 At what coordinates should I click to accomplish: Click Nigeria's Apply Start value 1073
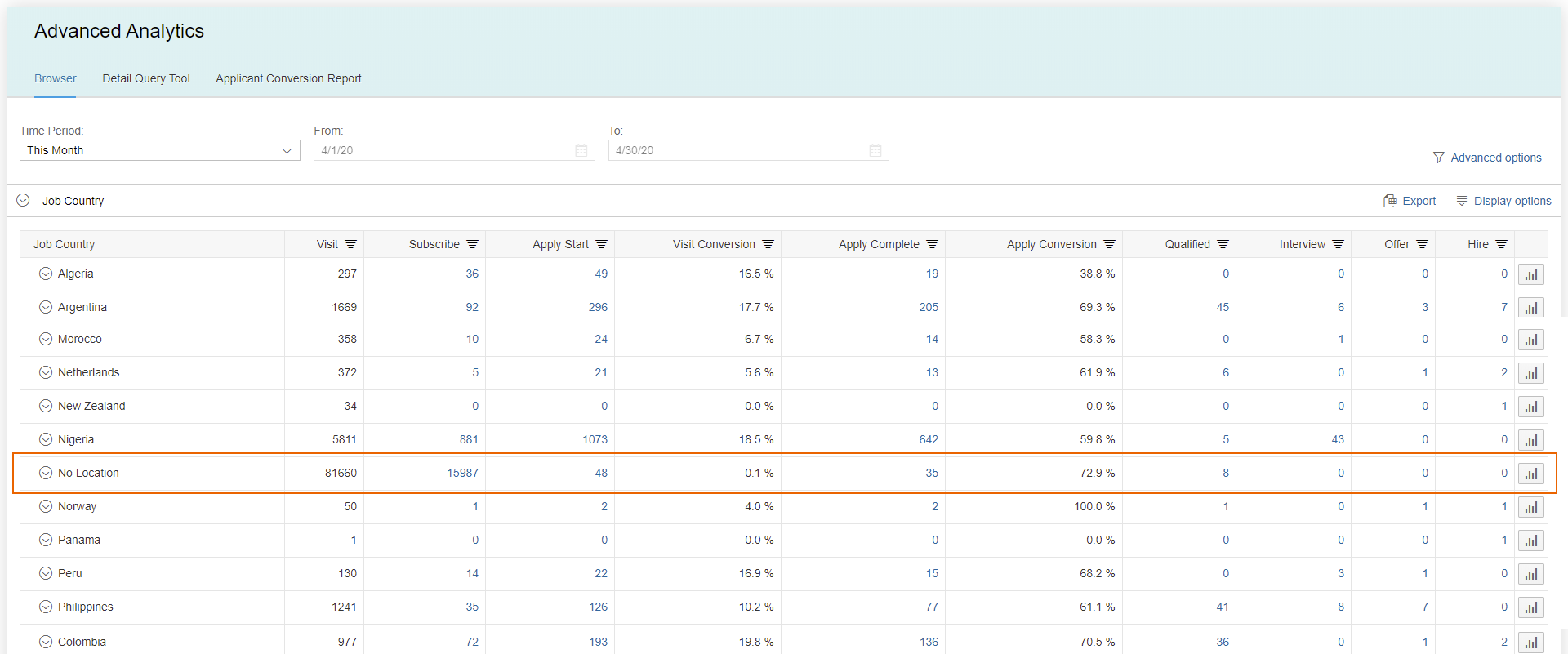[595, 439]
